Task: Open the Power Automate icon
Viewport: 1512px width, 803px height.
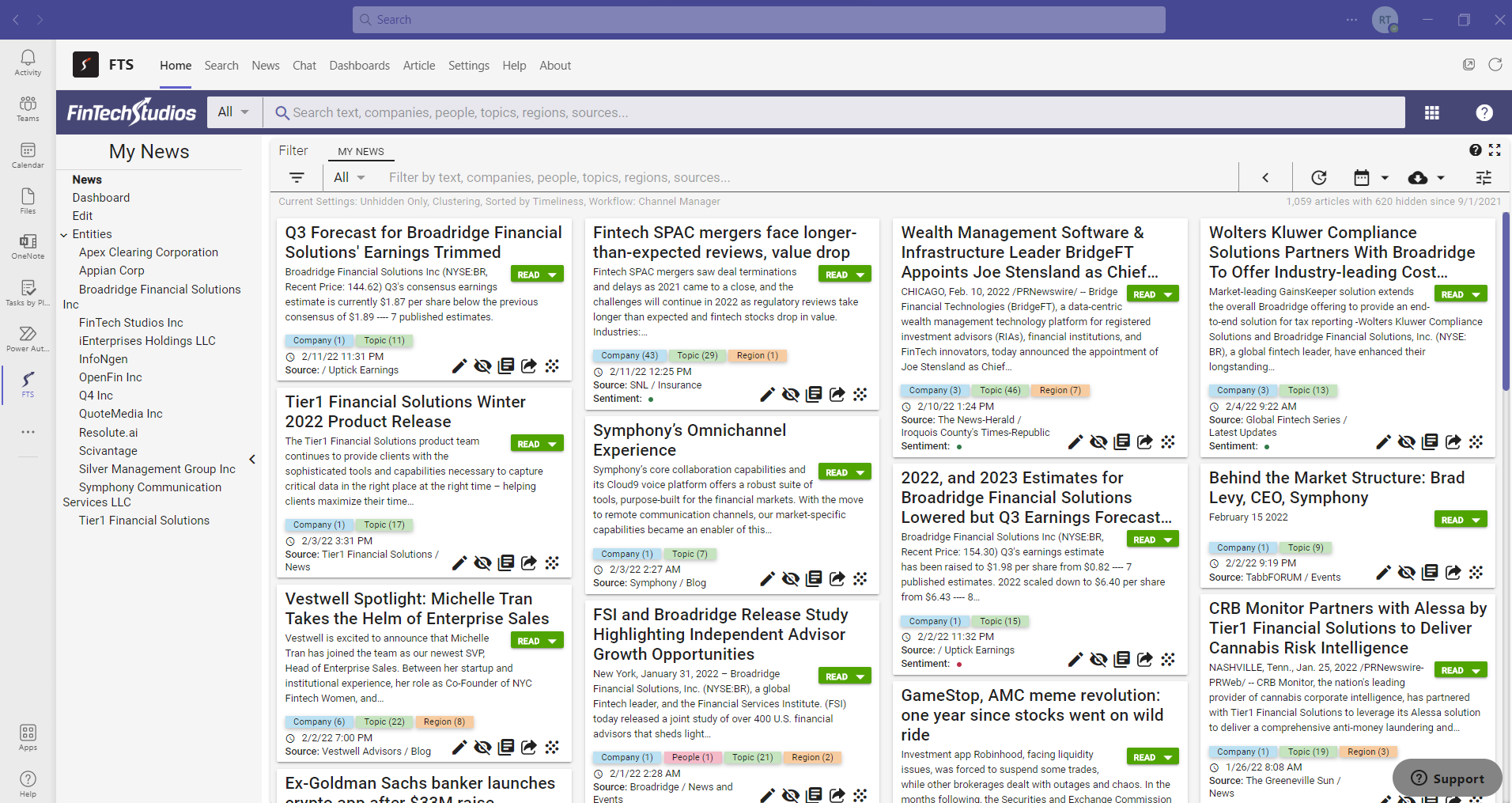Action: (28, 339)
